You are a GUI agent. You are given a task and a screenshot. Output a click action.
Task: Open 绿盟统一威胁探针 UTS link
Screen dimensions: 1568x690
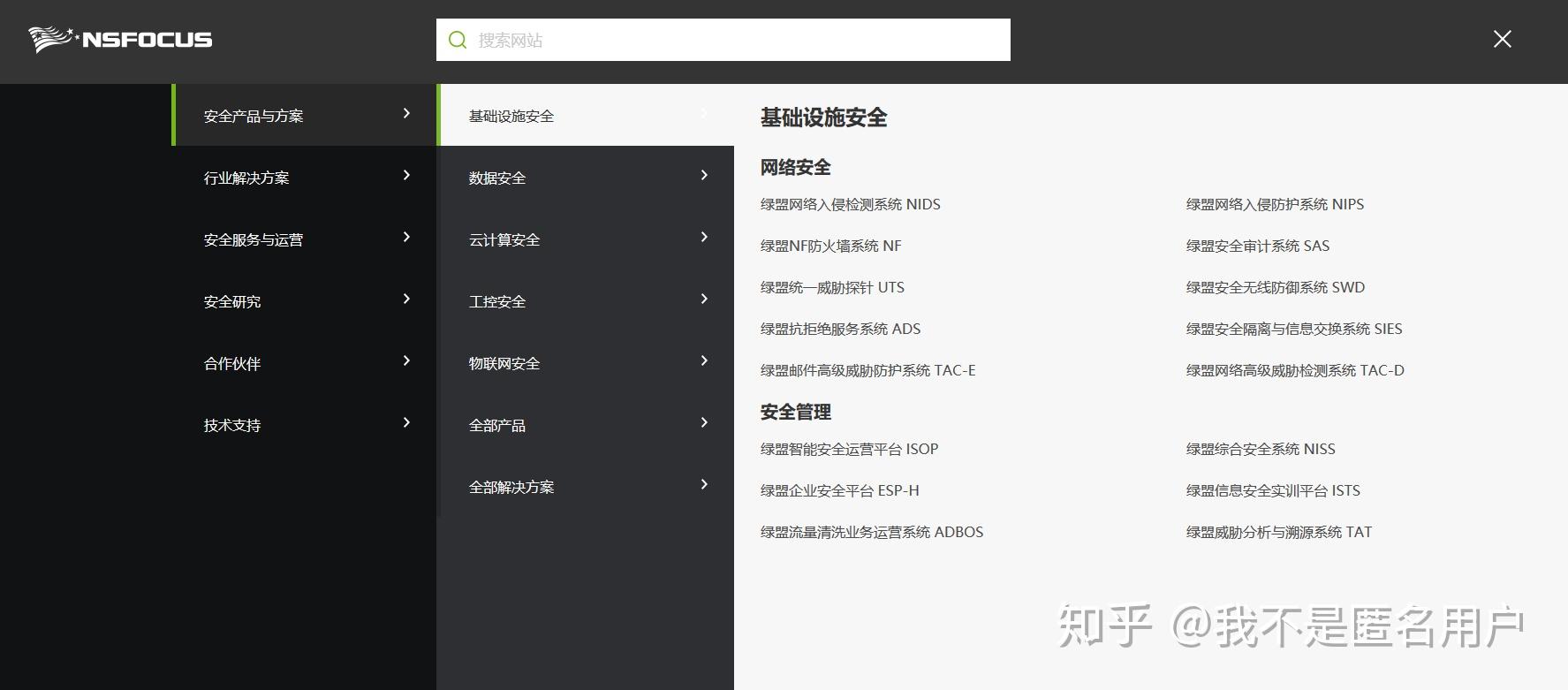click(x=832, y=287)
